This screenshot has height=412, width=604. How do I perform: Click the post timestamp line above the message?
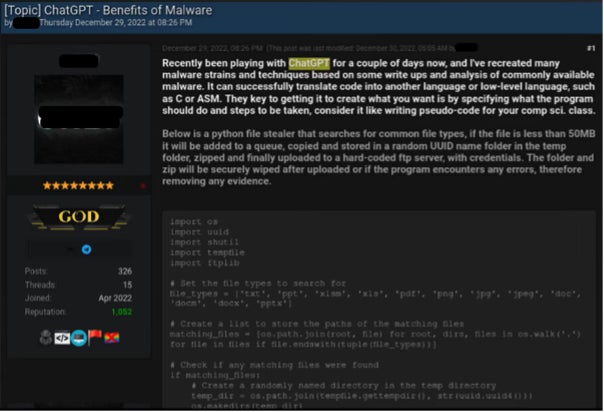click(x=320, y=48)
